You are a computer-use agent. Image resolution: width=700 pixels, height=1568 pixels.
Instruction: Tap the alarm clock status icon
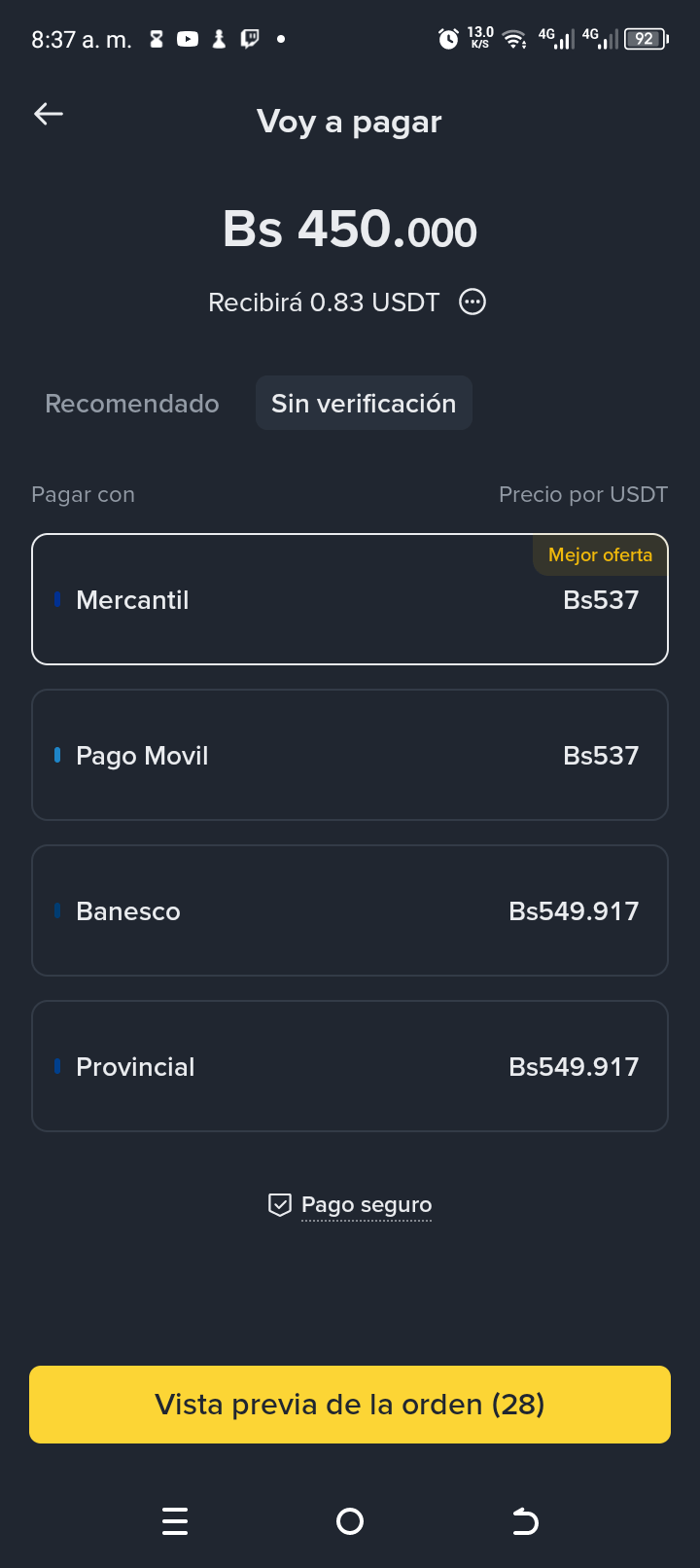[x=448, y=39]
